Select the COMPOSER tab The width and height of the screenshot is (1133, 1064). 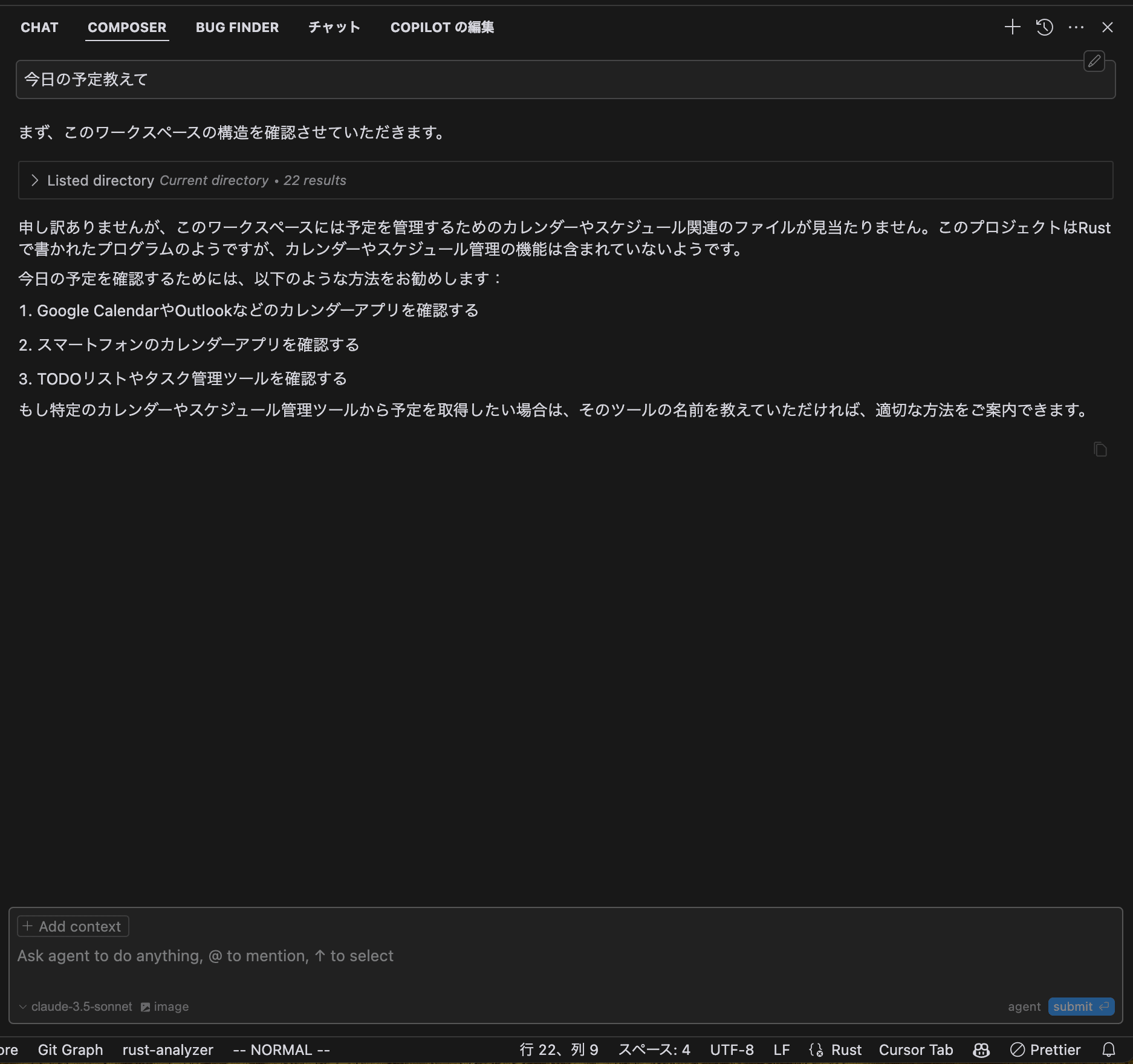point(127,27)
